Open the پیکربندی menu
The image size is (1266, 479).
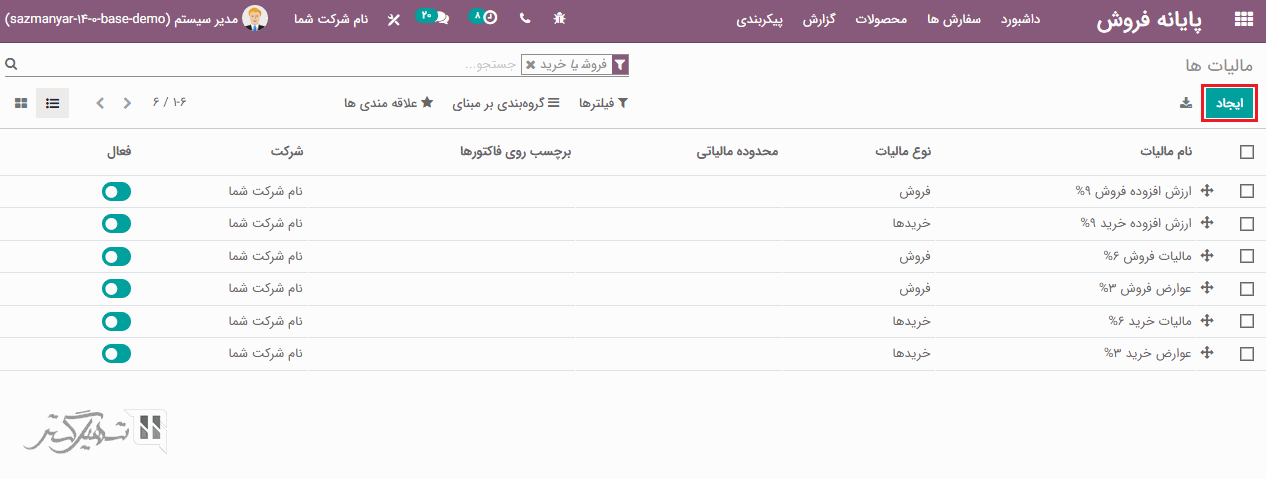pyautogui.click(x=760, y=19)
